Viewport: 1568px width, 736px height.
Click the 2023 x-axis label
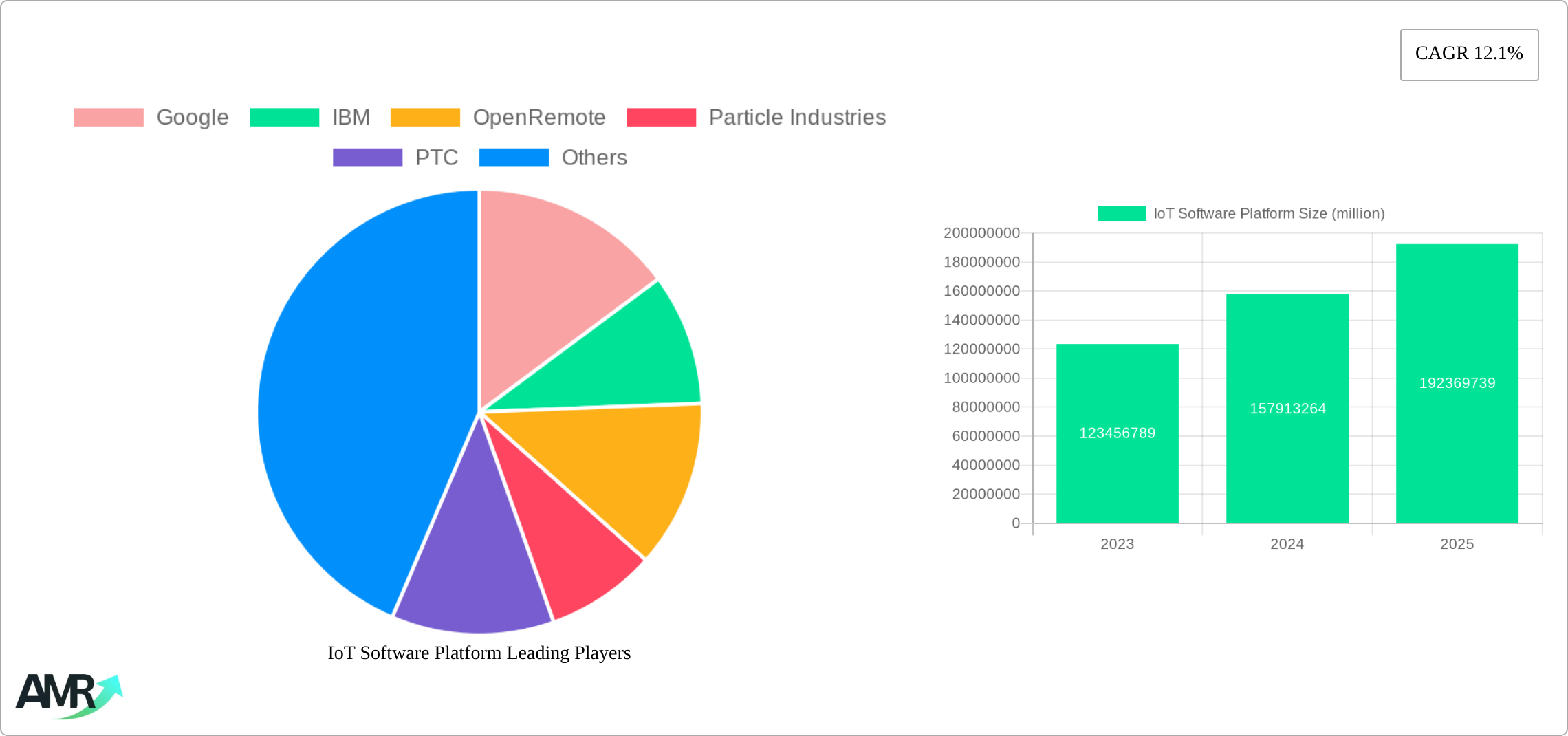[x=1118, y=544]
